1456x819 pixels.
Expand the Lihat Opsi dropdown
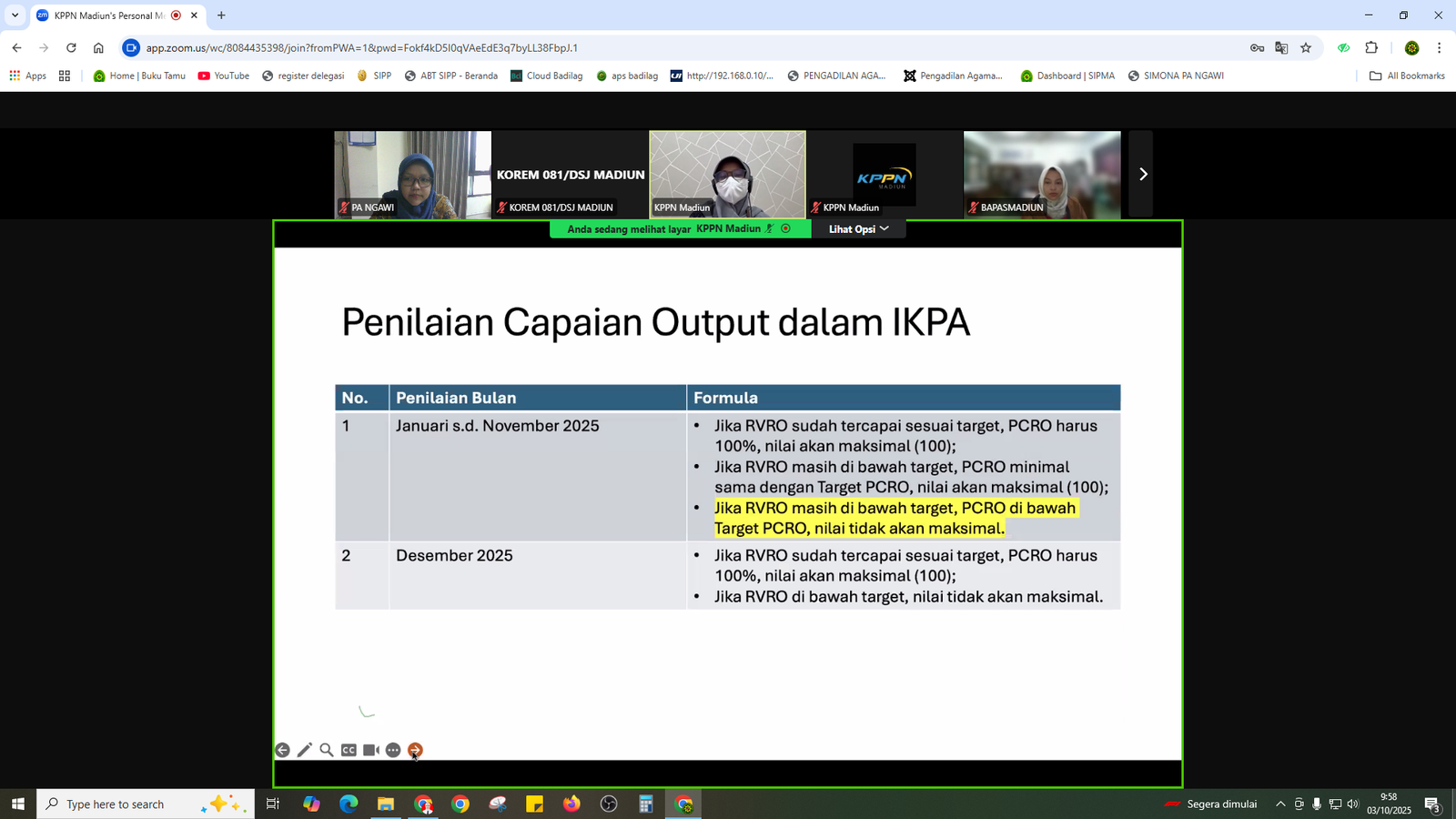tap(858, 229)
